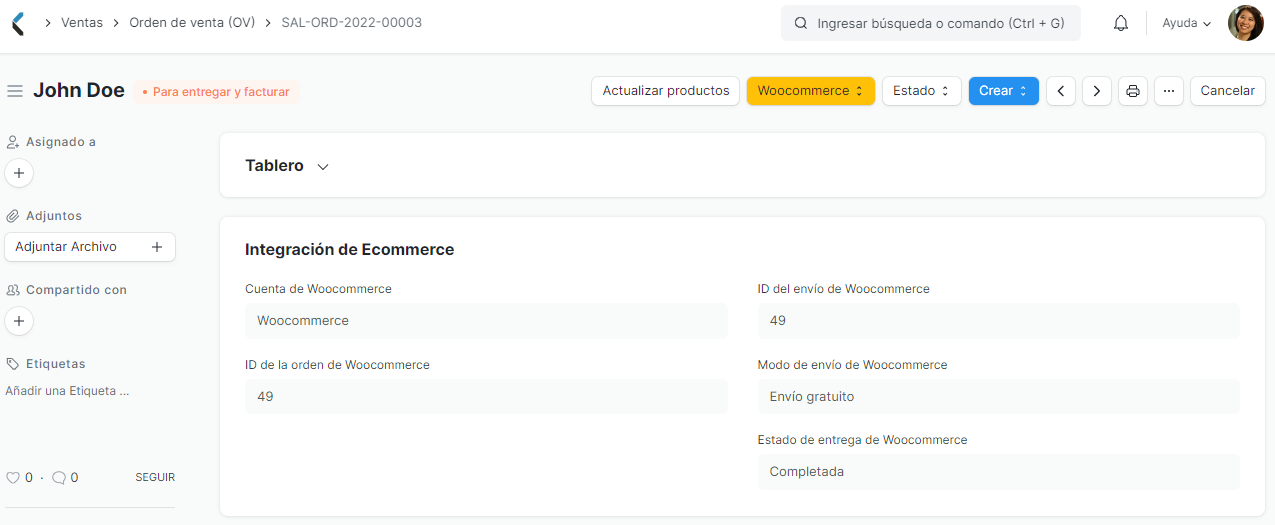
Task: Click Modo de envío field Envío gratuito
Action: point(999,397)
